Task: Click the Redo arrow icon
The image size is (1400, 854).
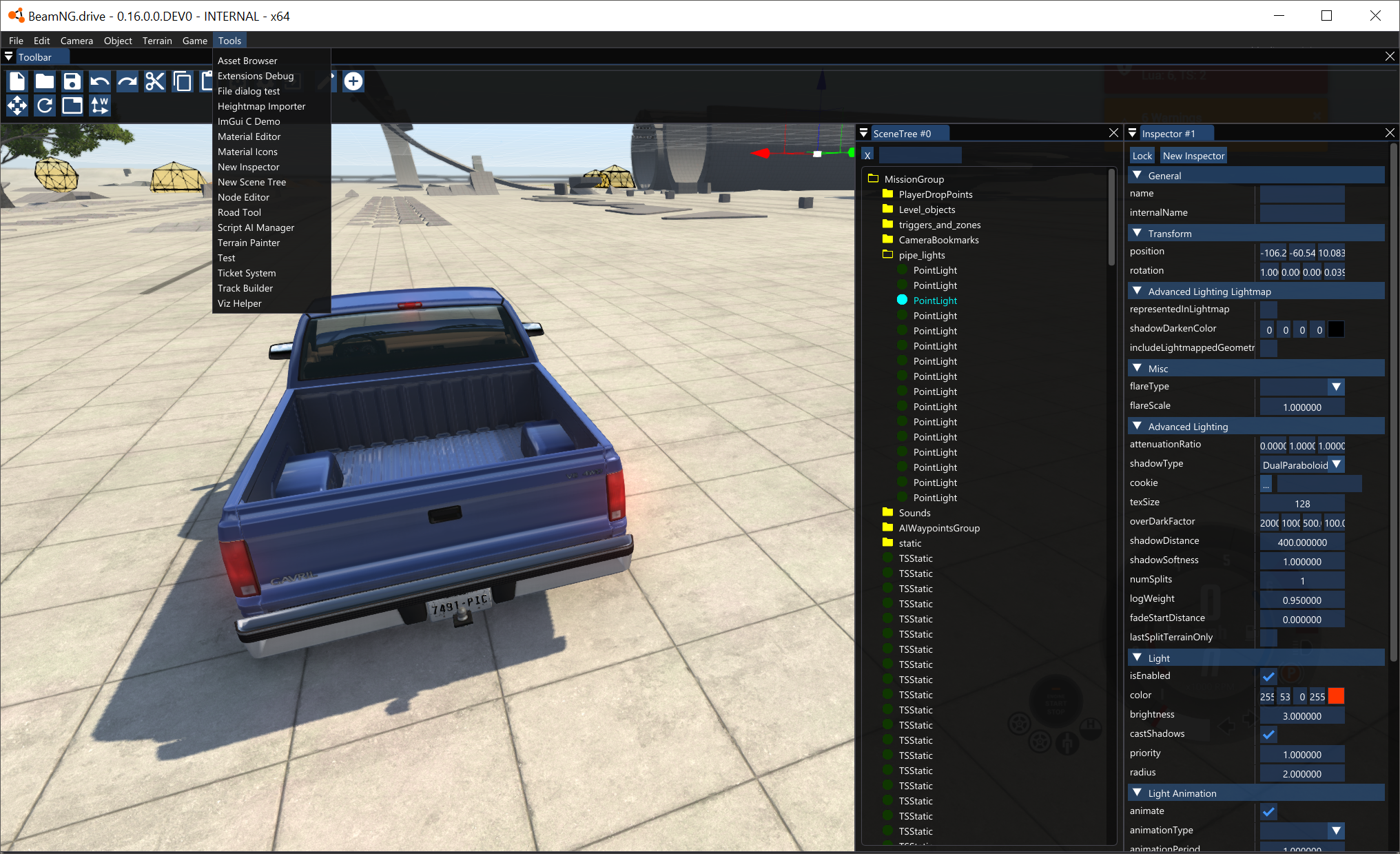Action: click(x=127, y=81)
